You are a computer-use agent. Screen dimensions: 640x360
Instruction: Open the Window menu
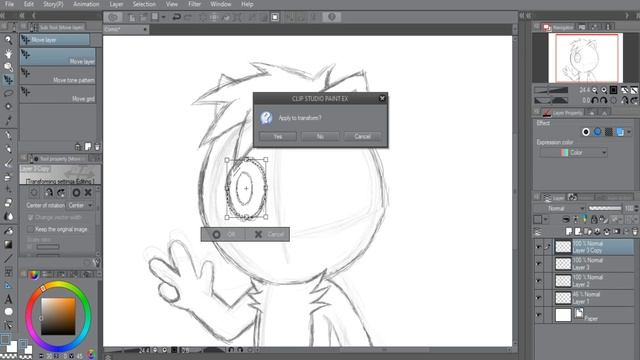(221, 4)
